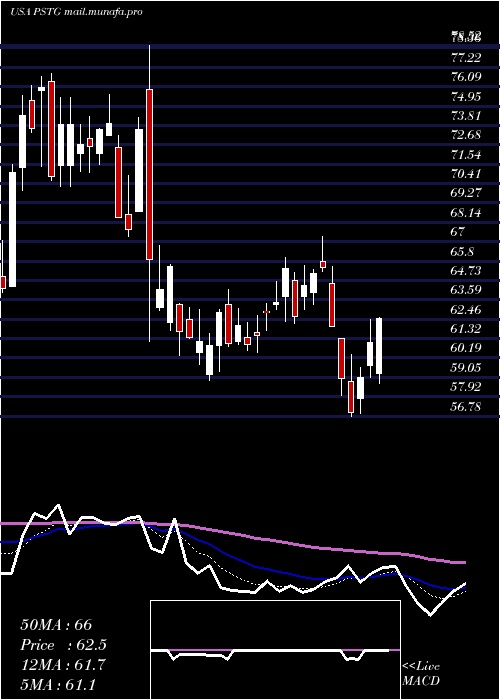Click the '5MA : 61.1' indicator text
Viewport: 500px width, 700px height.
click(x=58, y=684)
